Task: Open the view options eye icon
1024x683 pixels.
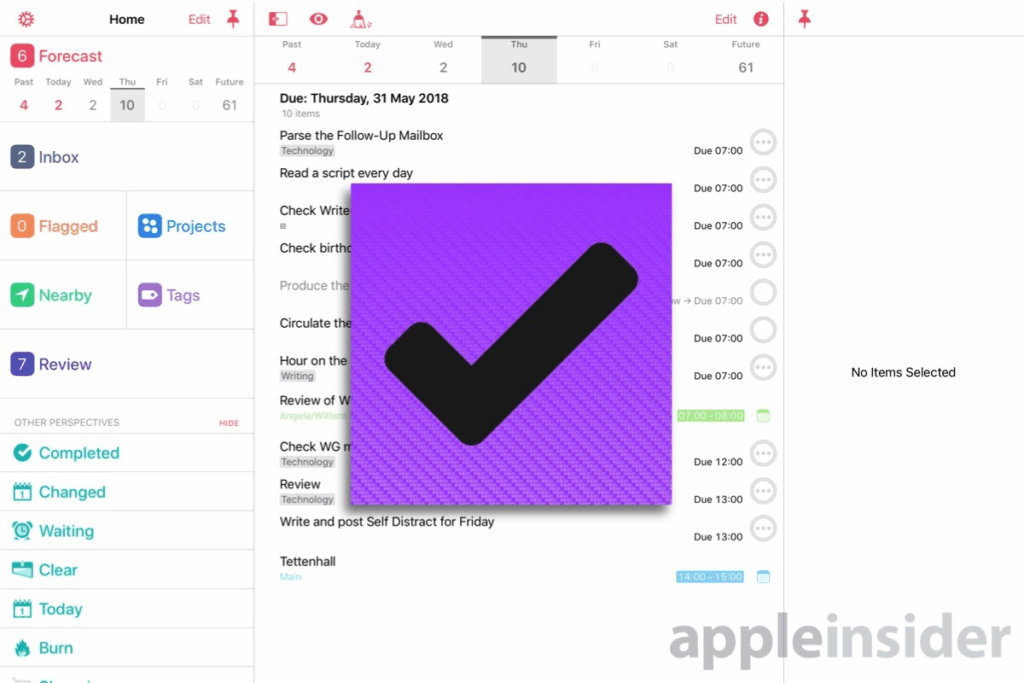Action: point(318,19)
